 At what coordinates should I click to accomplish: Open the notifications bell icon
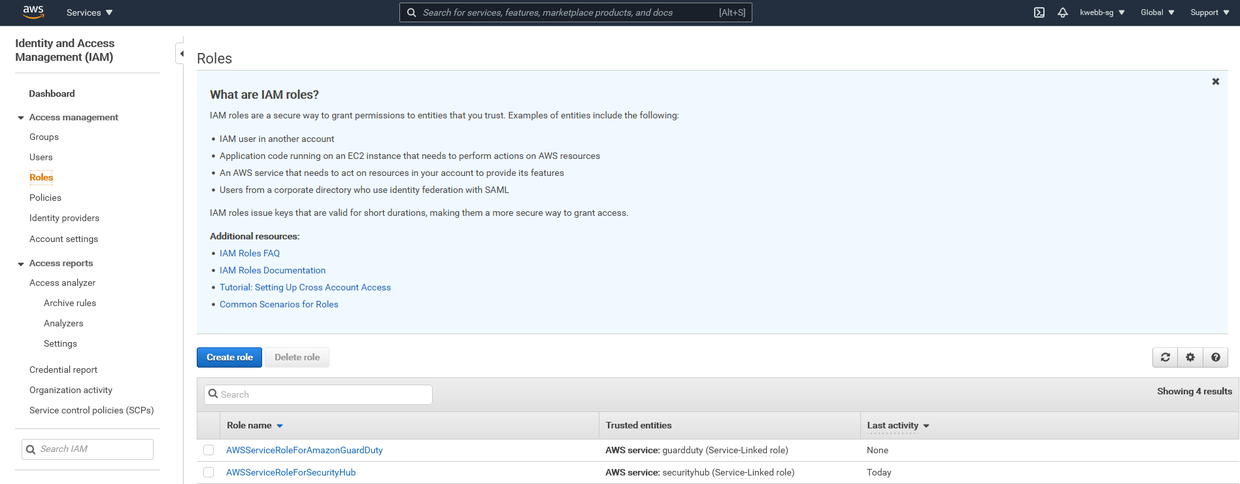pos(1062,13)
